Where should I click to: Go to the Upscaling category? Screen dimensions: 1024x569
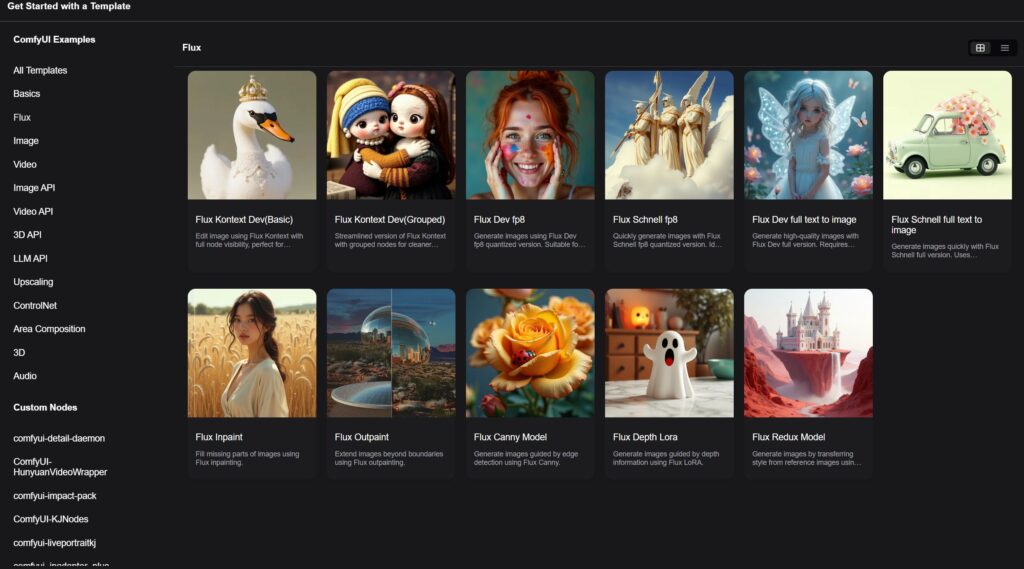(x=33, y=282)
